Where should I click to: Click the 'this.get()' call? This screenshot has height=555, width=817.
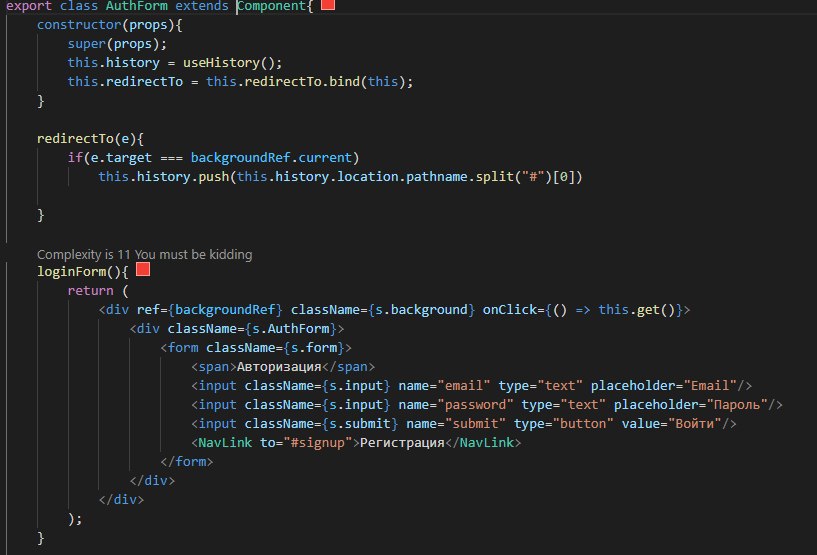point(637,310)
